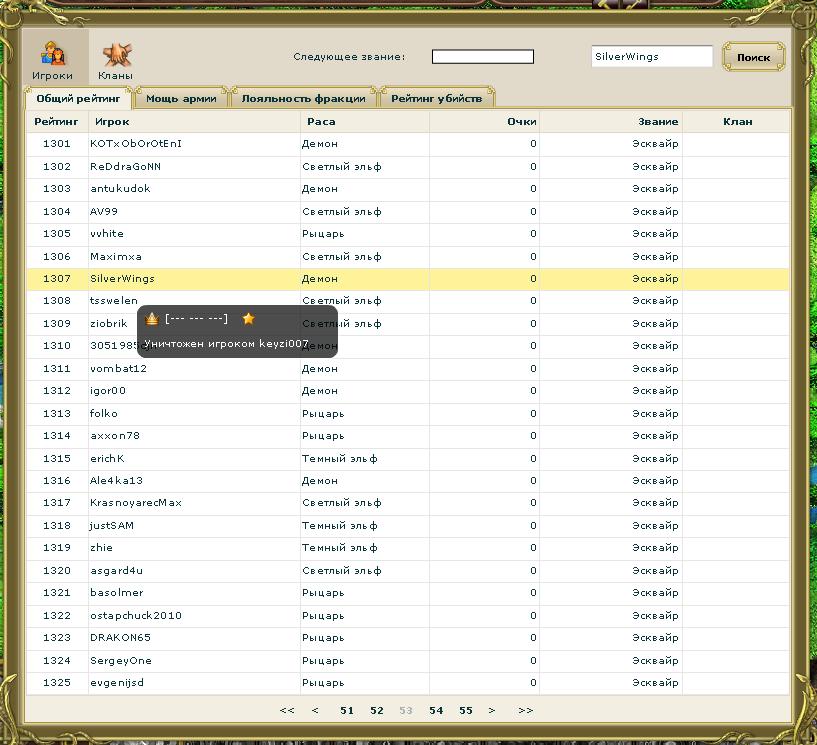The height and width of the screenshot is (745, 817).
Task: Open the Рейтинг убийств tab
Action: 436,98
